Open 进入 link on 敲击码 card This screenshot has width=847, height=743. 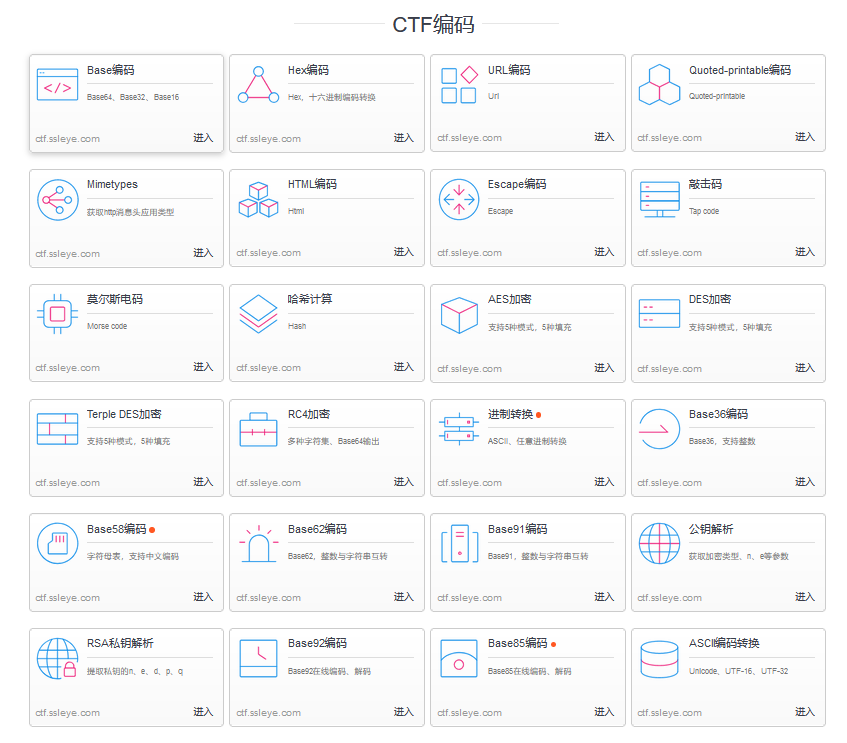[x=805, y=252]
